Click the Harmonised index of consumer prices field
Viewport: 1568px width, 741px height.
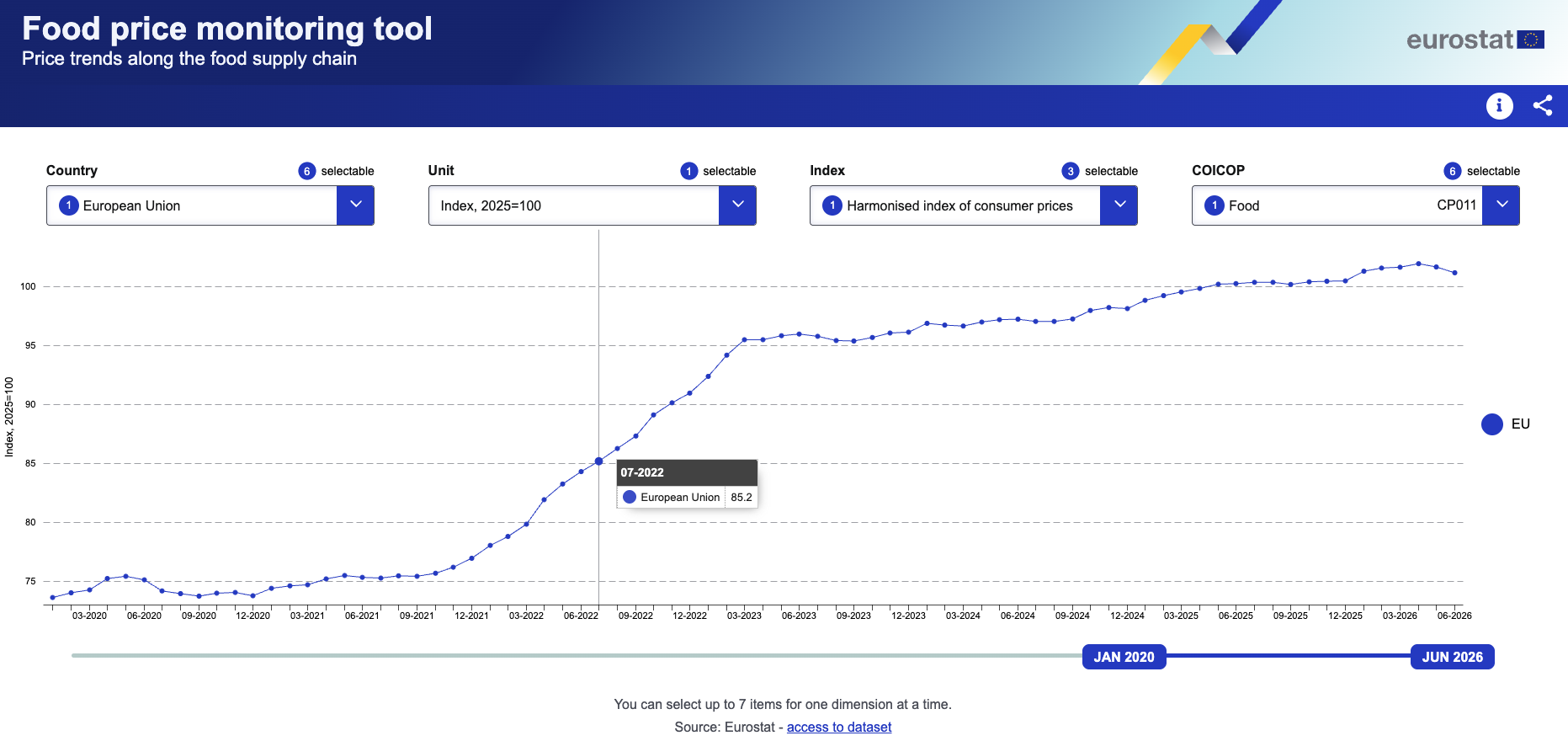[x=955, y=205]
